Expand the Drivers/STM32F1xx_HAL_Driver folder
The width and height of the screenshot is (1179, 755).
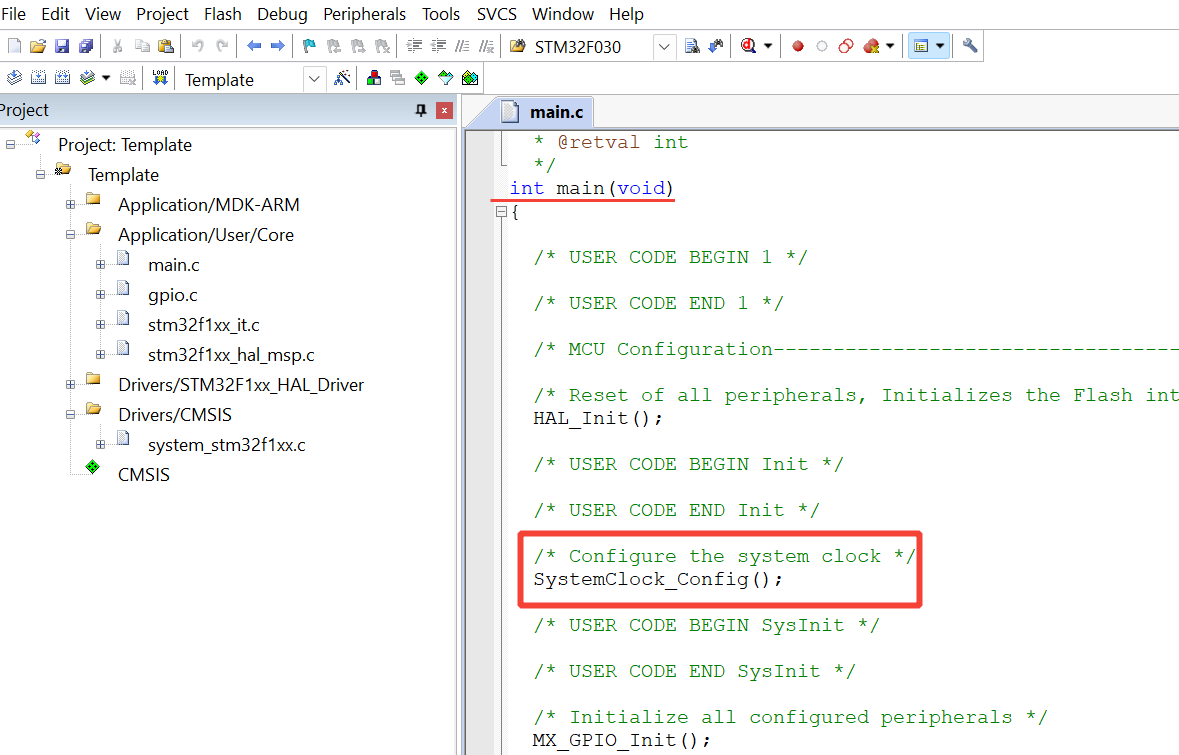point(70,384)
